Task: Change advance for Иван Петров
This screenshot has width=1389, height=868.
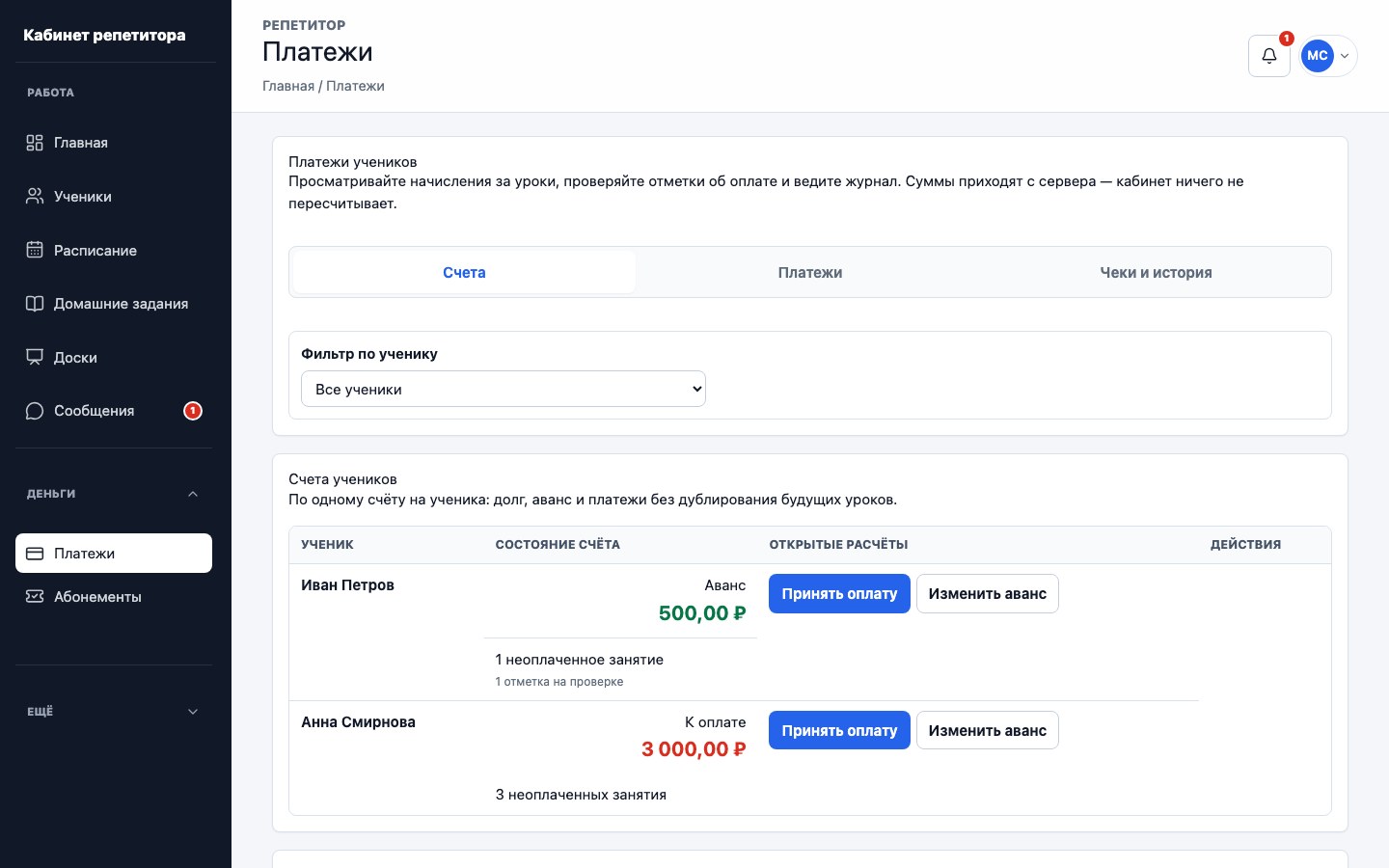Action: coord(988,594)
